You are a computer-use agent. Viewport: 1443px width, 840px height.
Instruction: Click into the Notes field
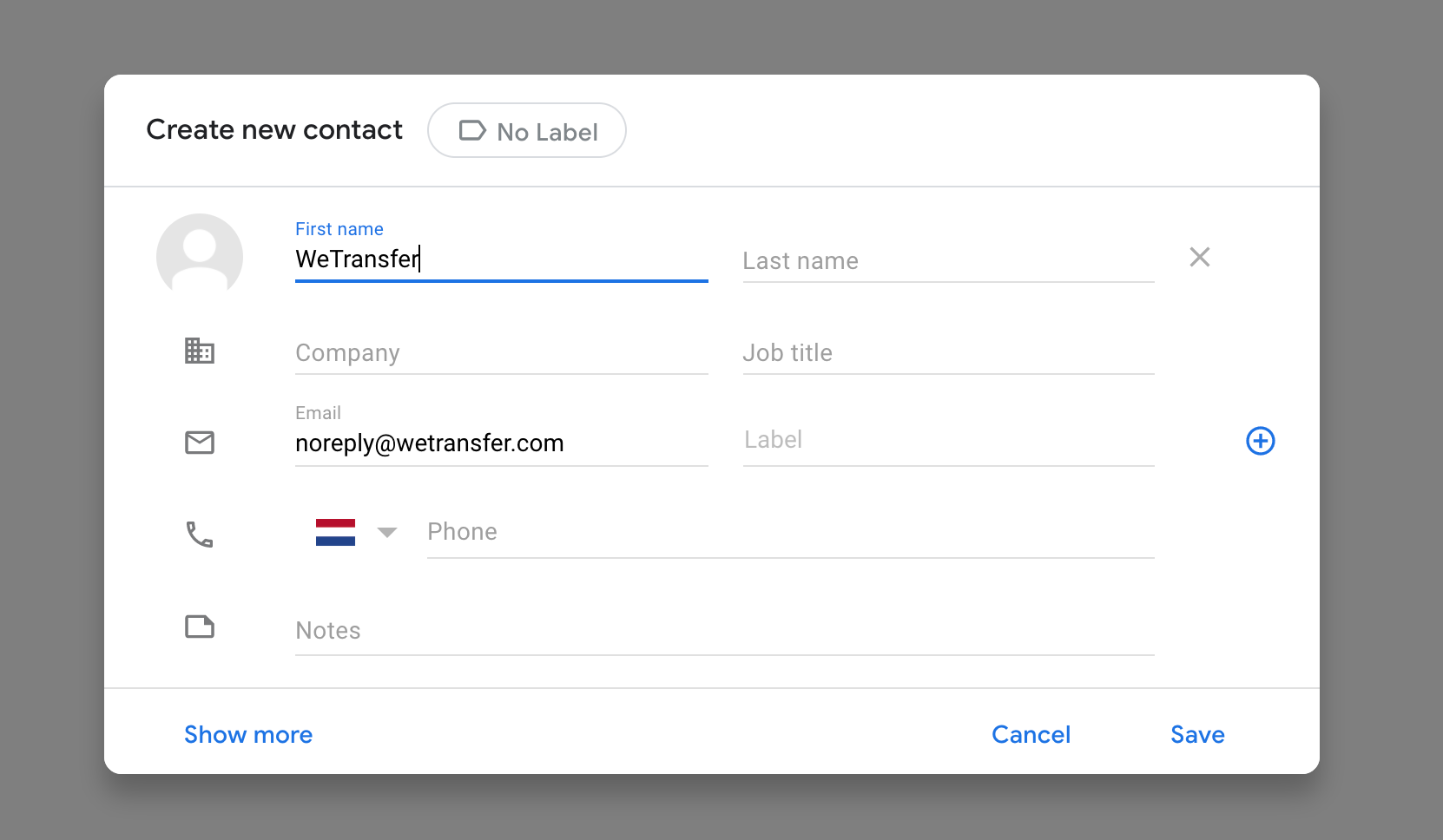pos(724,631)
